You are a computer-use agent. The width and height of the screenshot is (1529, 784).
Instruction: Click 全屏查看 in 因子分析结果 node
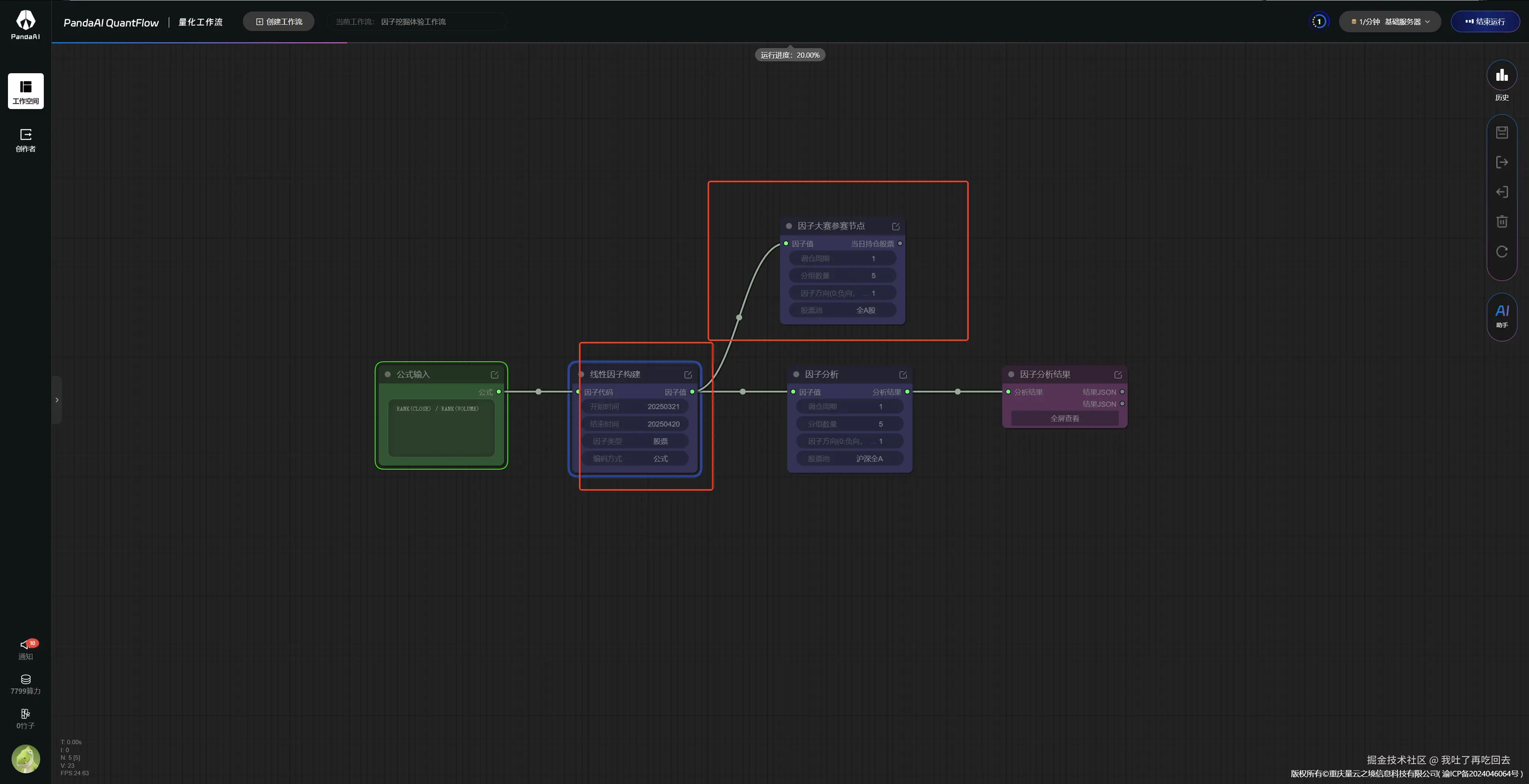coord(1065,419)
